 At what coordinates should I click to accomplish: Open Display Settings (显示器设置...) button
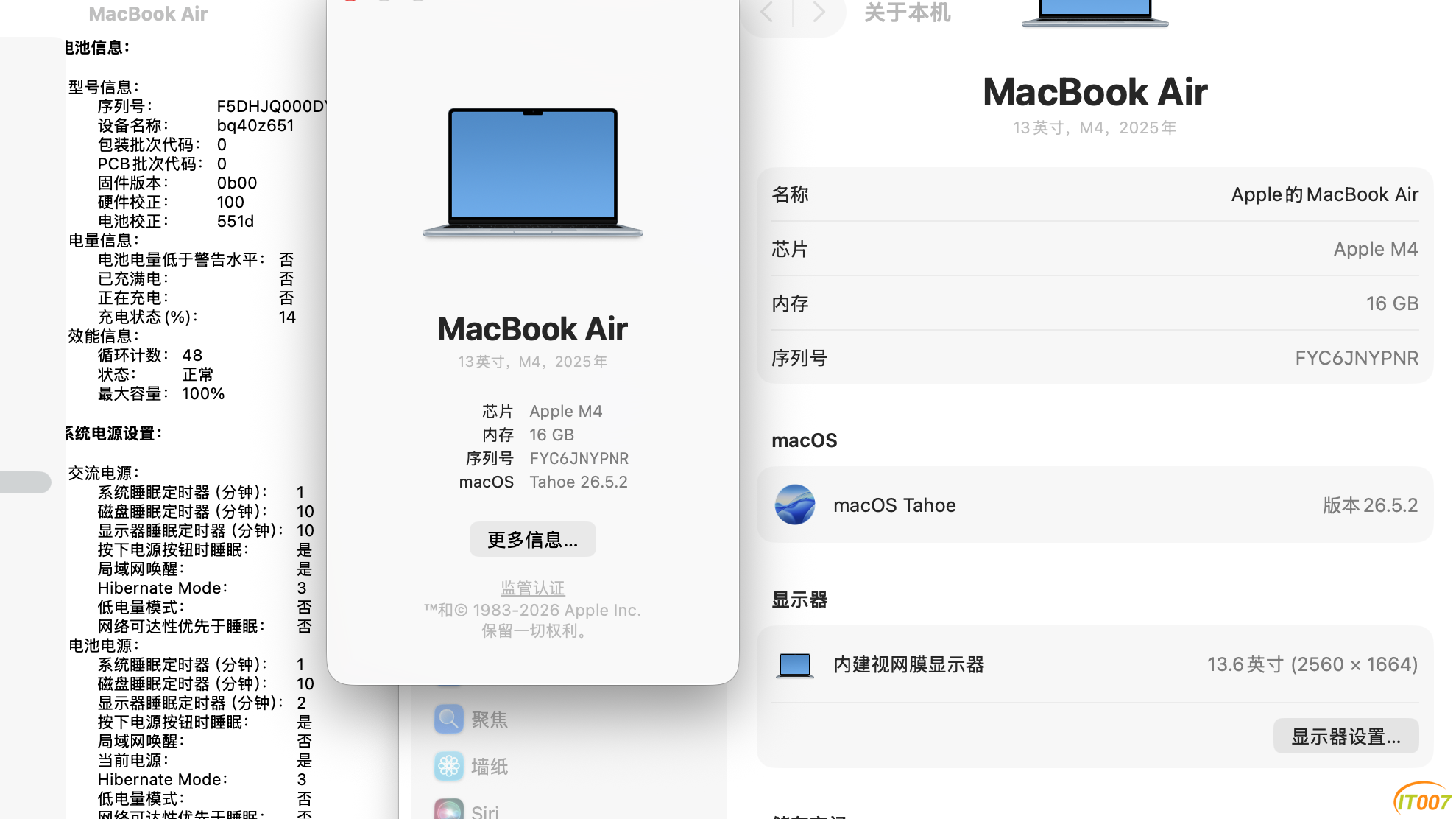[1346, 737]
